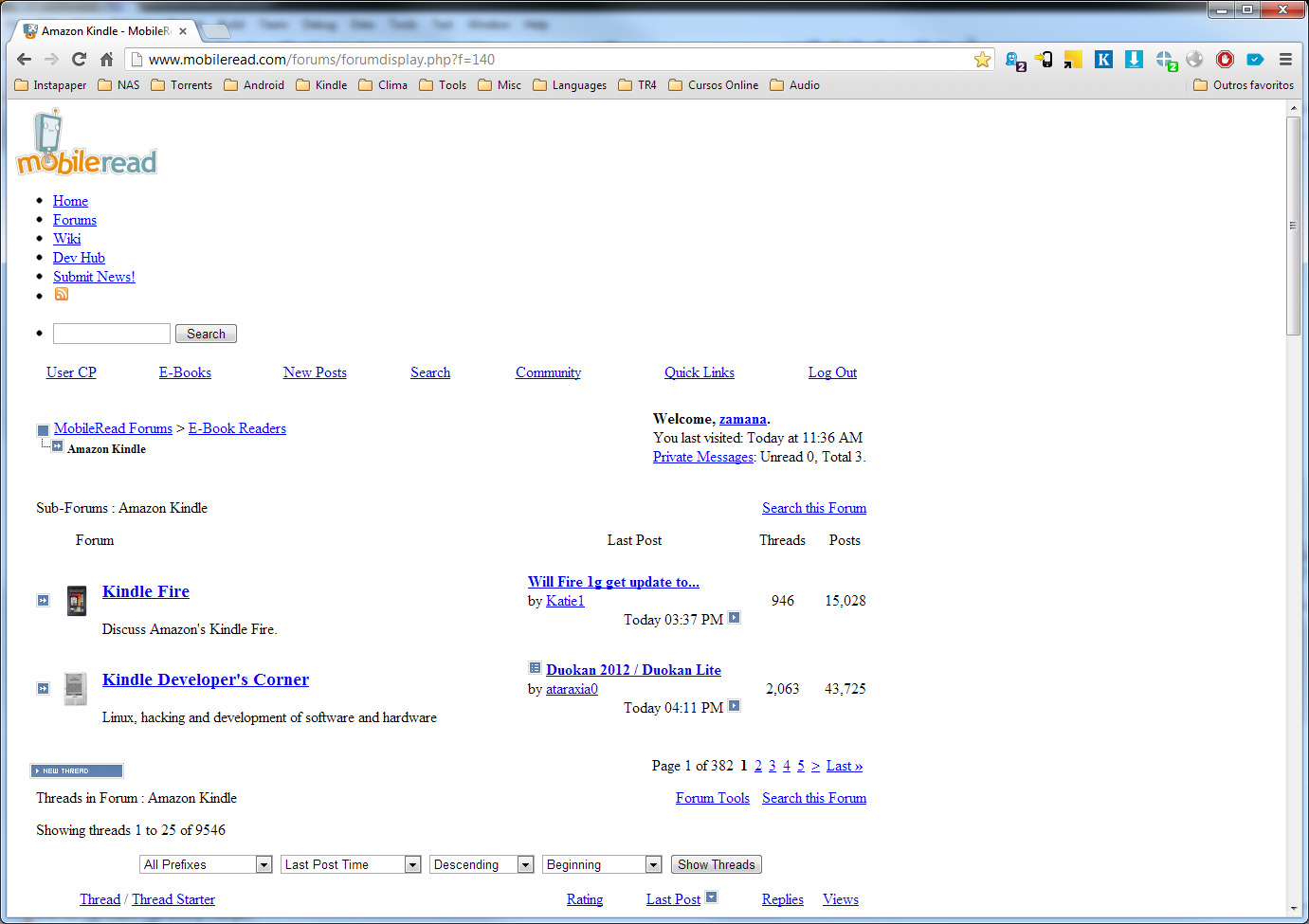Open the blue ghost extension with badge 2
Viewport: 1309px width, 924px height.
click(x=1014, y=60)
